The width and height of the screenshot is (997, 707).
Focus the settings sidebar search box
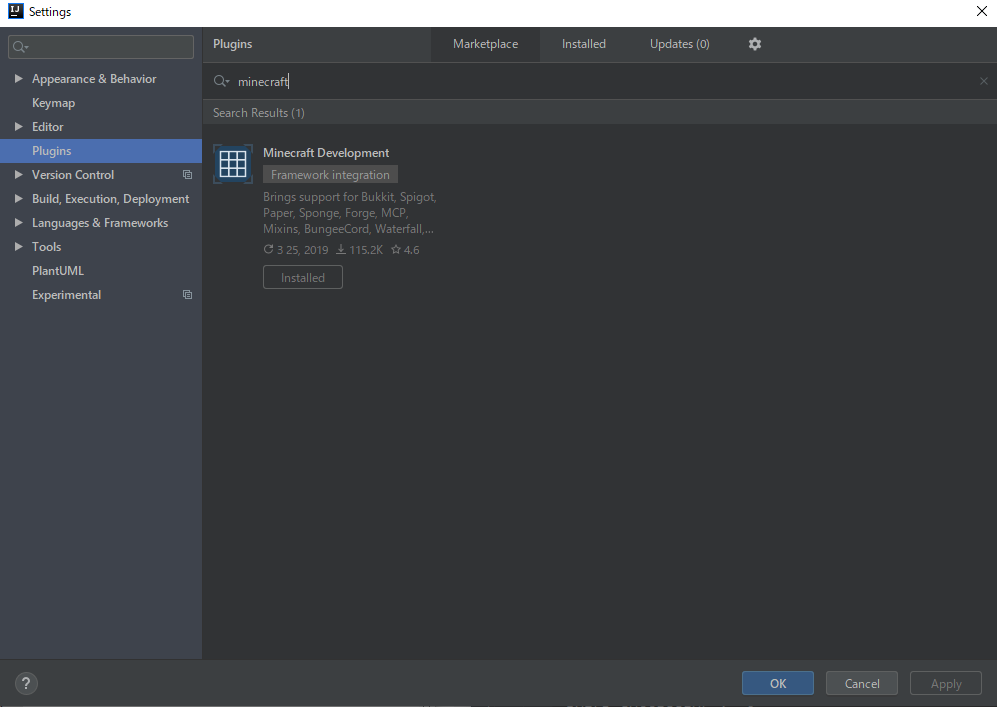coord(101,47)
